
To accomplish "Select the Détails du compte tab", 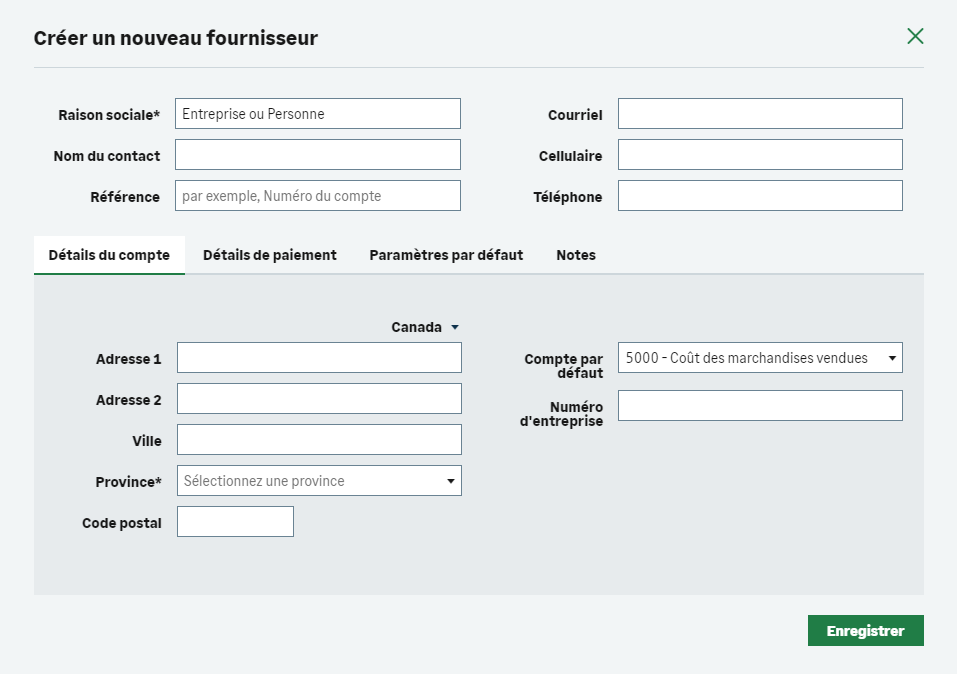I will pyautogui.click(x=109, y=255).
